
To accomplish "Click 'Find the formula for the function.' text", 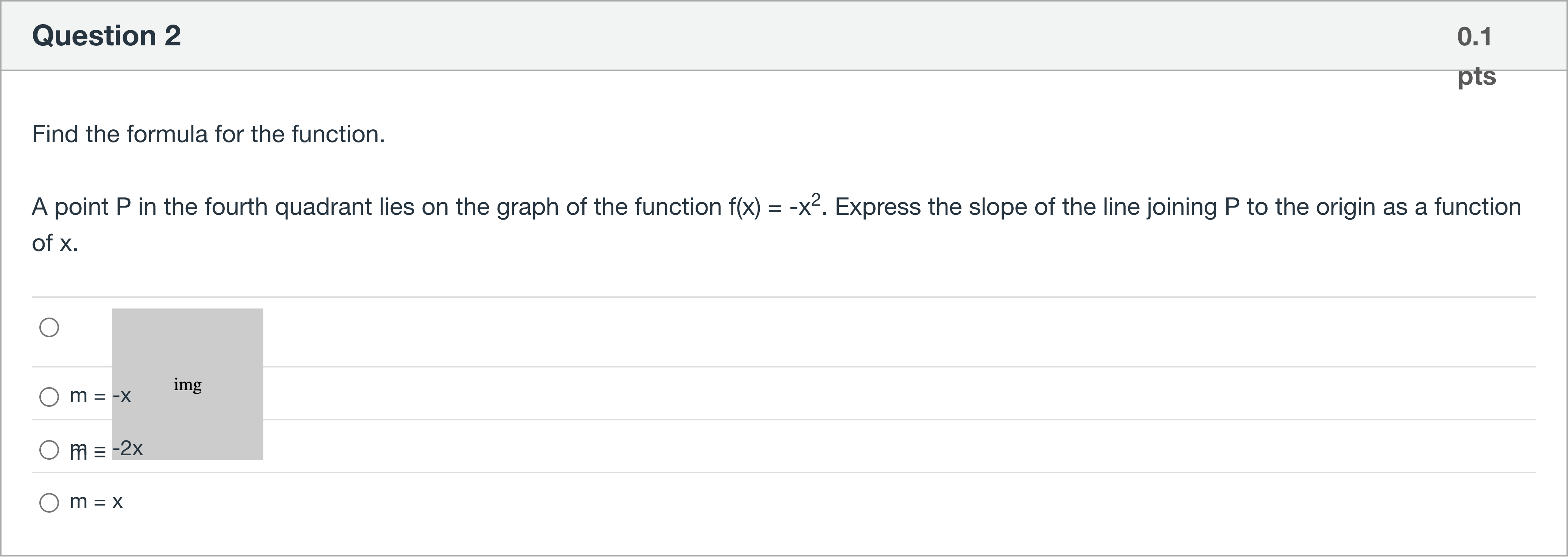I will [208, 134].
